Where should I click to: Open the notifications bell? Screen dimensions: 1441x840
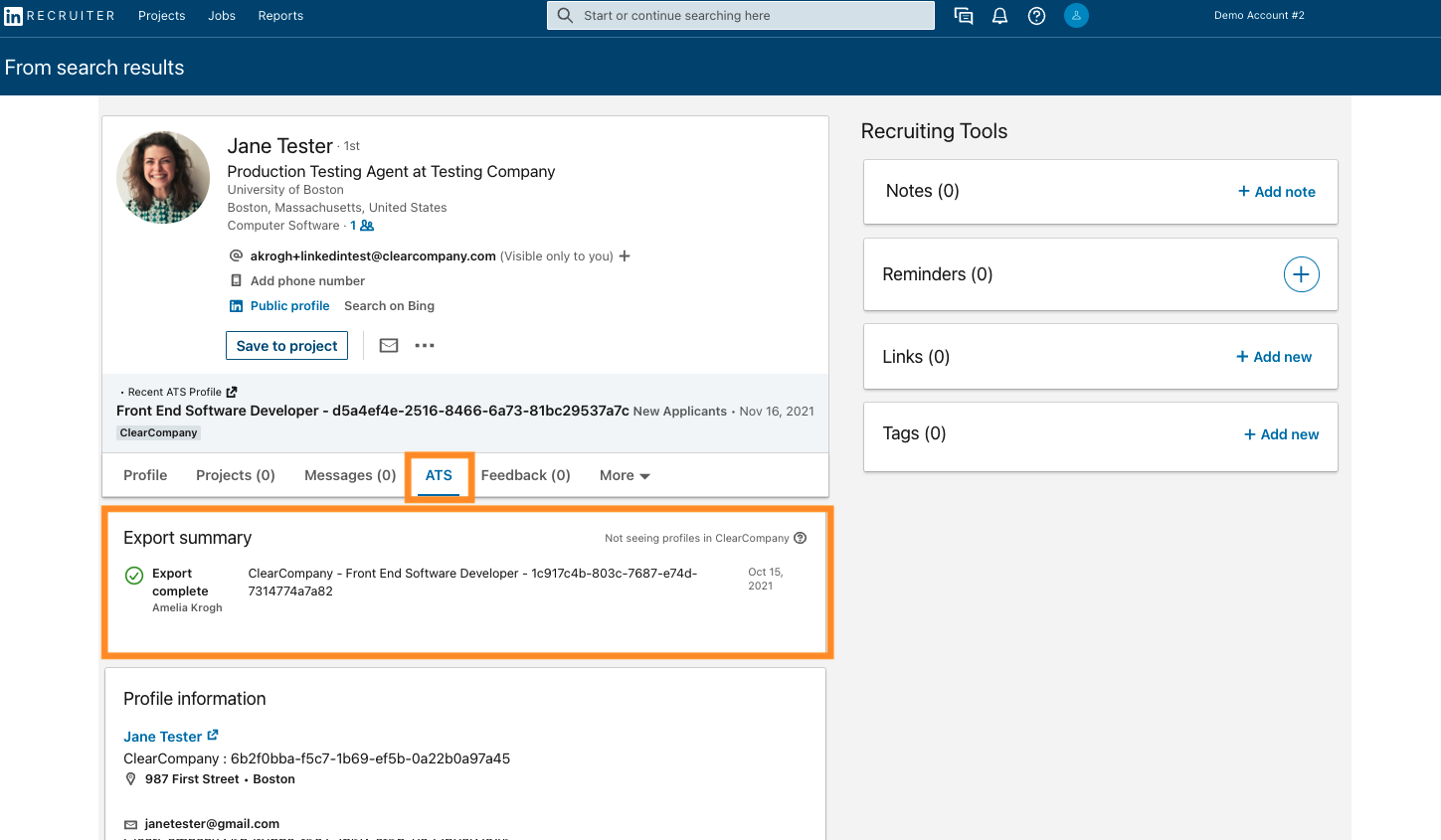pyautogui.click(x=1000, y=16)
